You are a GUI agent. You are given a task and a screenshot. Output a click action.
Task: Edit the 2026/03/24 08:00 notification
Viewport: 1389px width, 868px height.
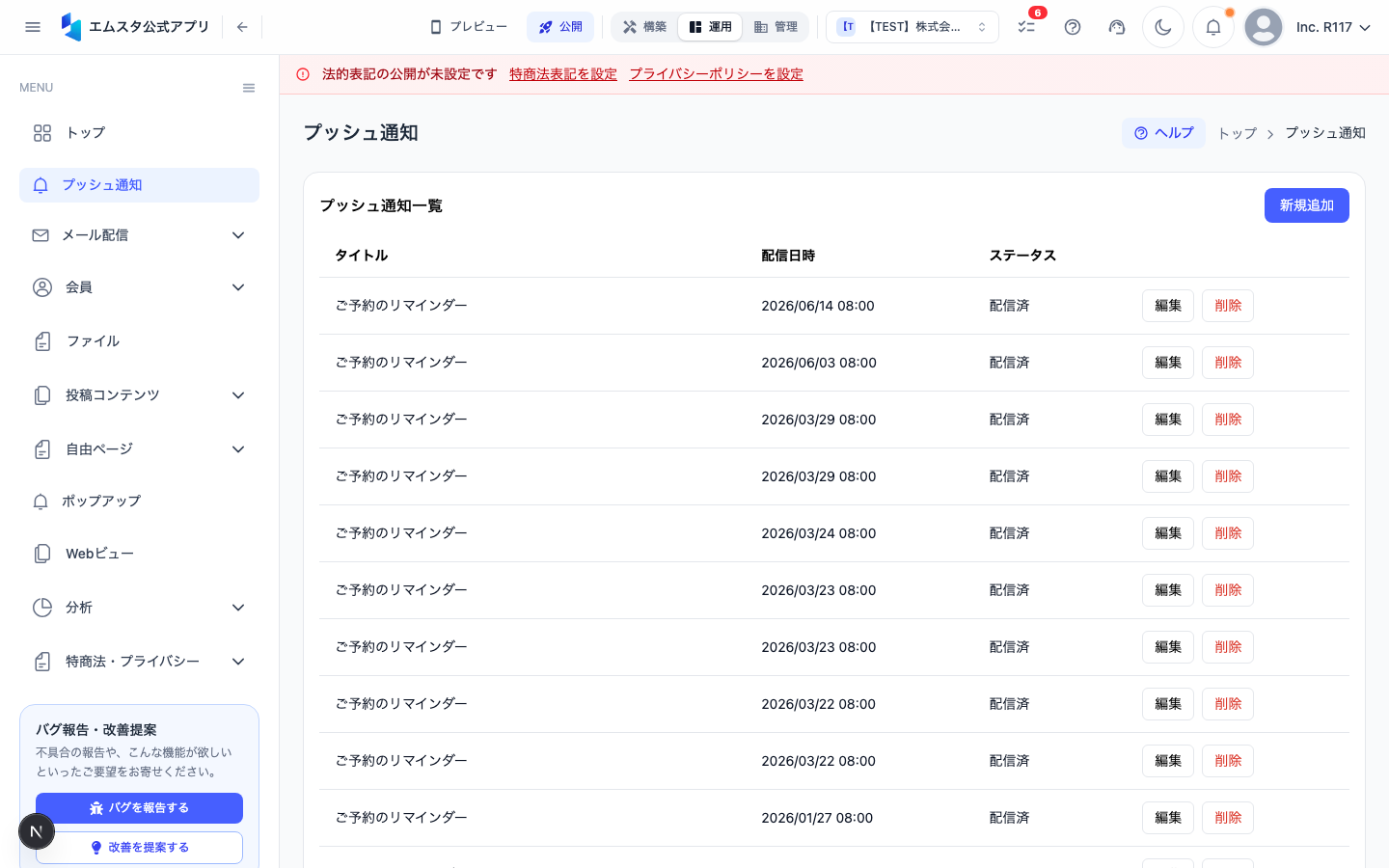pos(1168,533)
